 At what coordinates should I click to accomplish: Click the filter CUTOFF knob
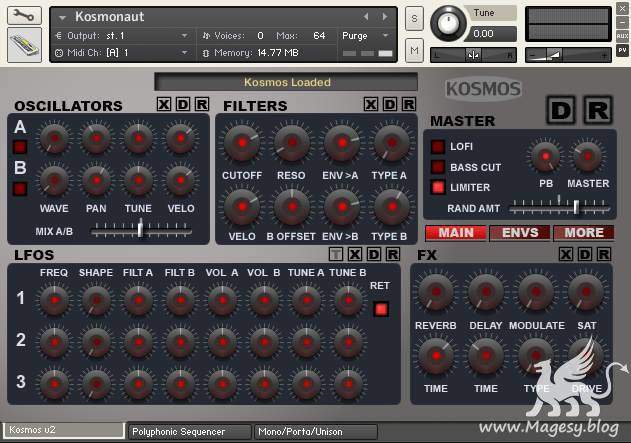(x=242, y=142)
